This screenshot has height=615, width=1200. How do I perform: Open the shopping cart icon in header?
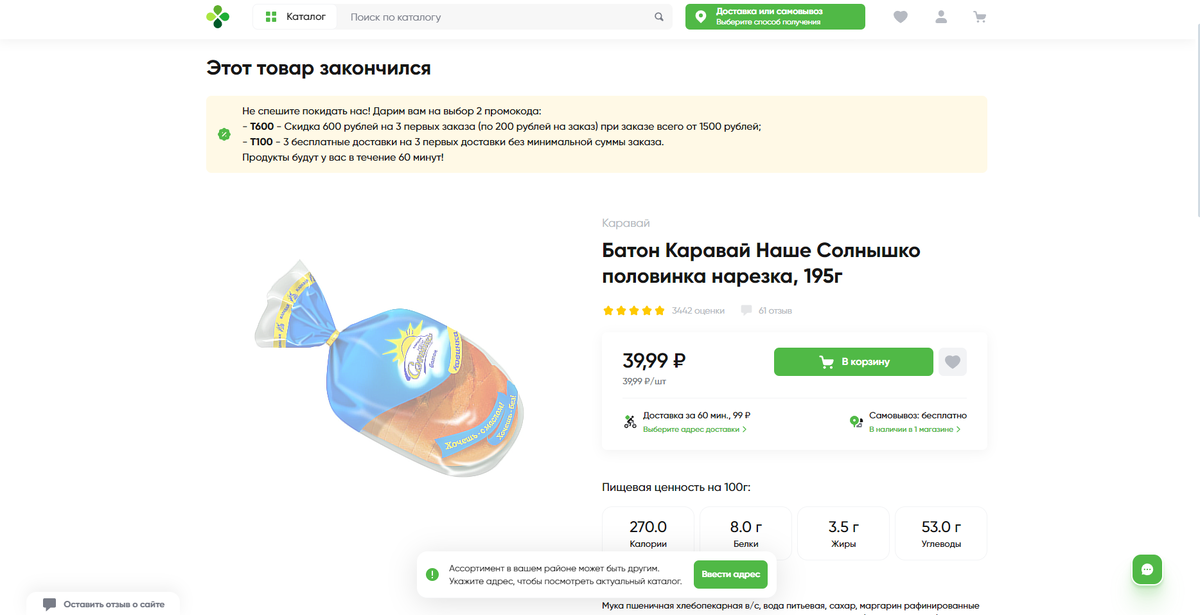coord(979,16)
